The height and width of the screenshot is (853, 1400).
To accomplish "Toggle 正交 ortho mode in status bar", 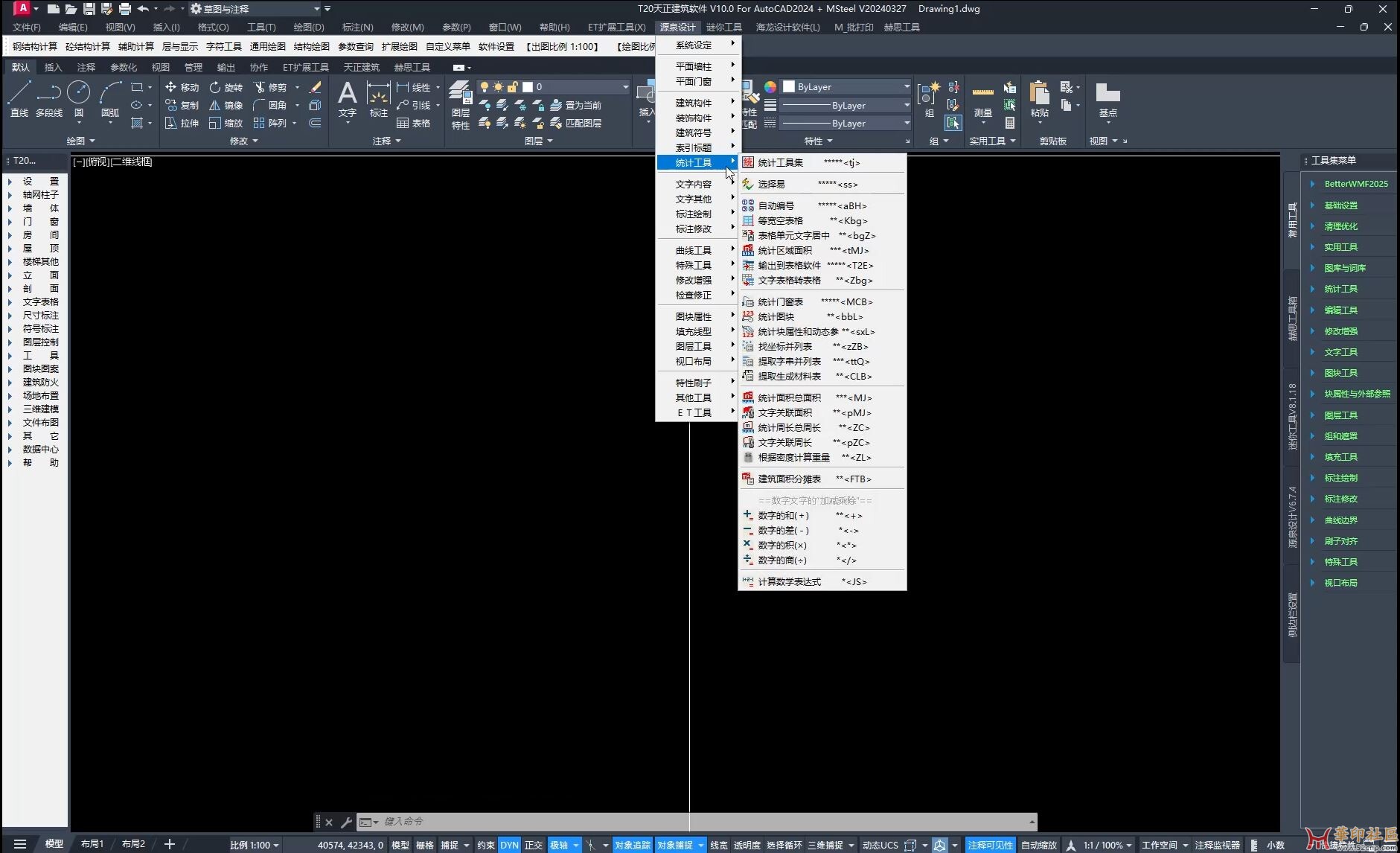I will point(534,845).
